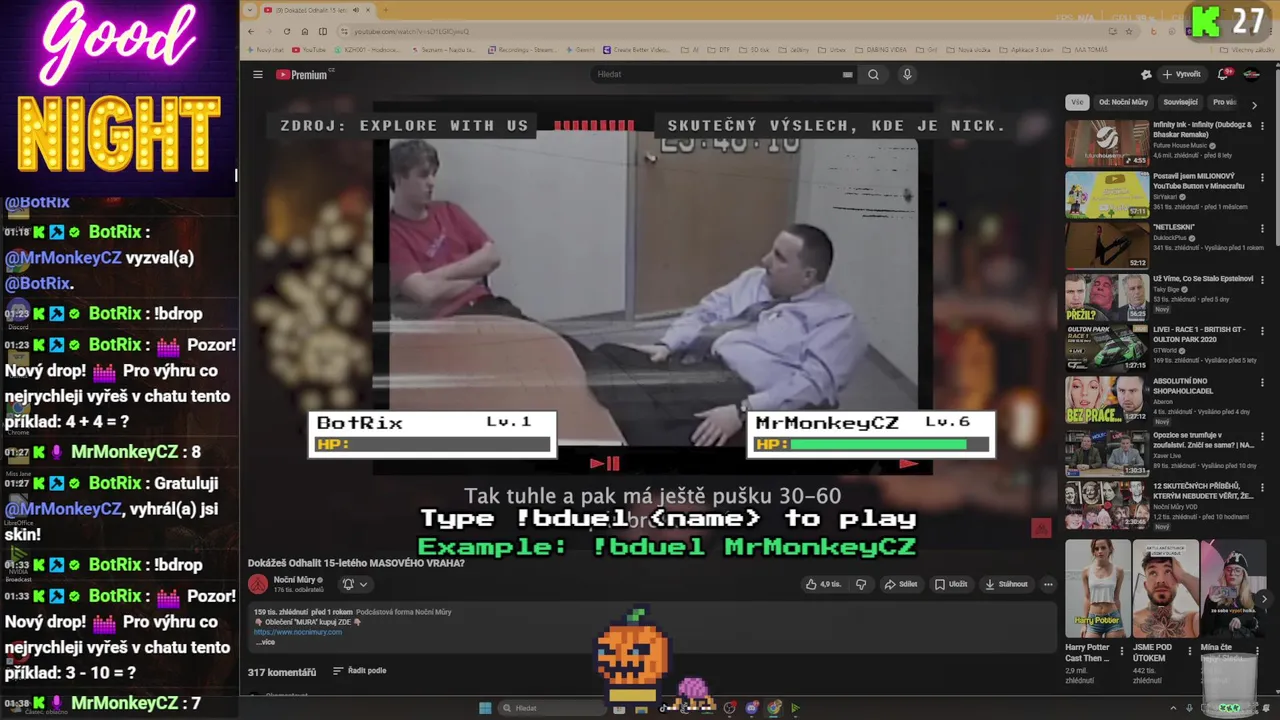Open the browser tab list dropdown
The height and width of the screenshot is (720, 1280).
point(250,10)
